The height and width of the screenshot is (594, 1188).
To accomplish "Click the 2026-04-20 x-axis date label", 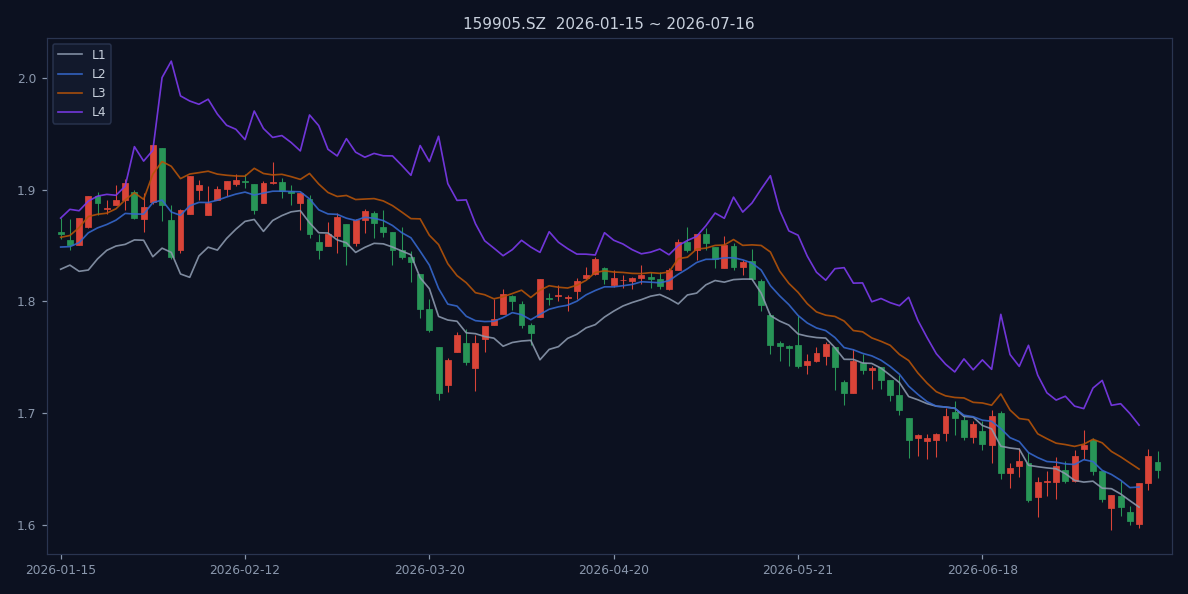I will tap(614, 570).
